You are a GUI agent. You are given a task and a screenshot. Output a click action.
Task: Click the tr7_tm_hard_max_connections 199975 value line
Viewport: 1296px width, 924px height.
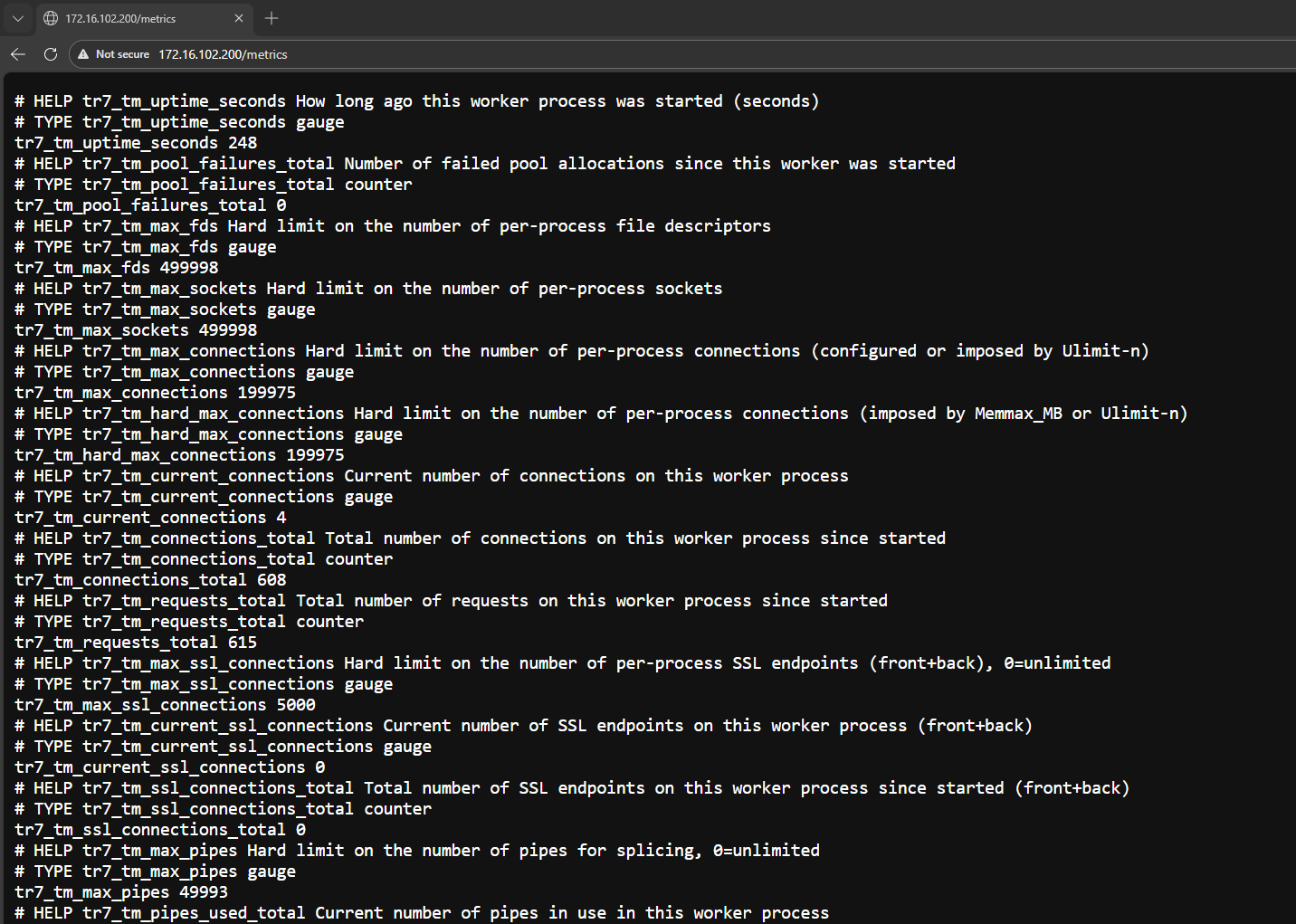click(x=179, y=455)
